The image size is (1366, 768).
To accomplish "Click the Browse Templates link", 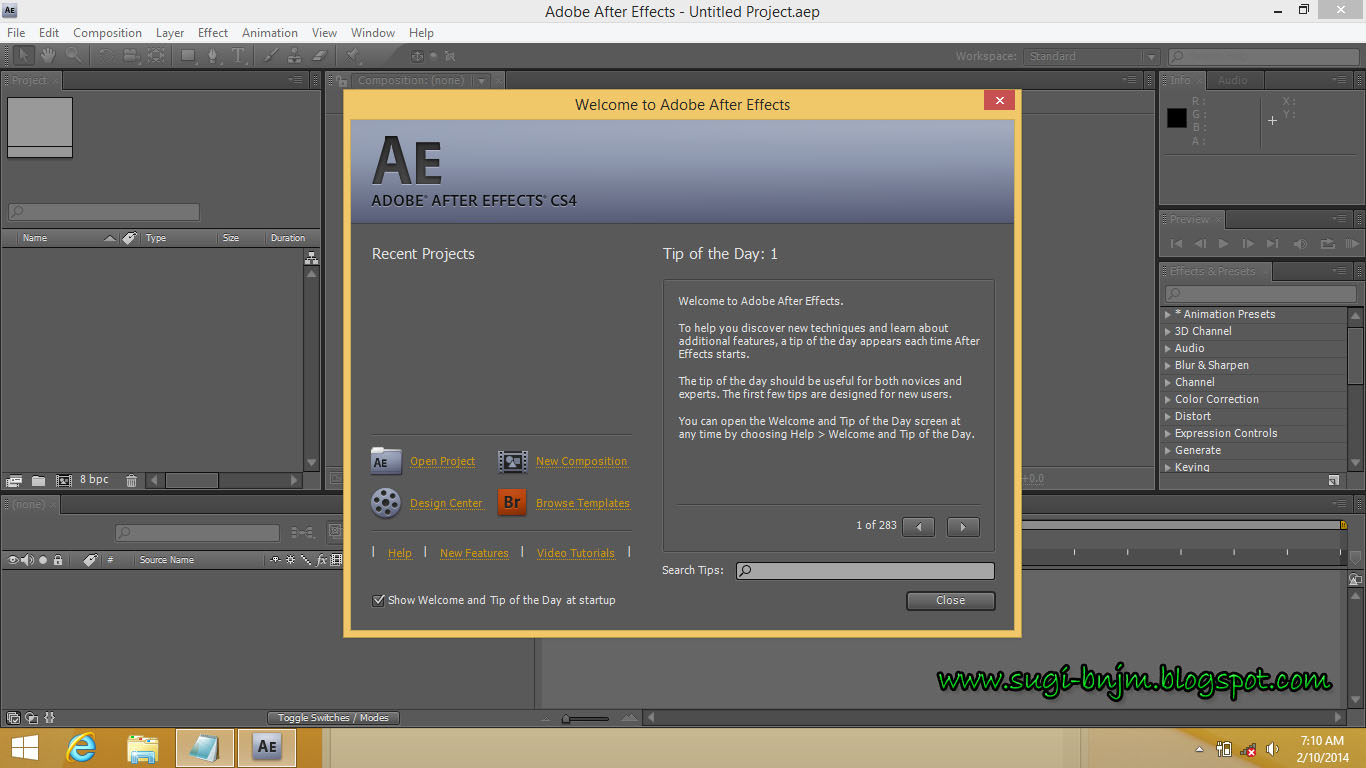I will click(583, 503).
